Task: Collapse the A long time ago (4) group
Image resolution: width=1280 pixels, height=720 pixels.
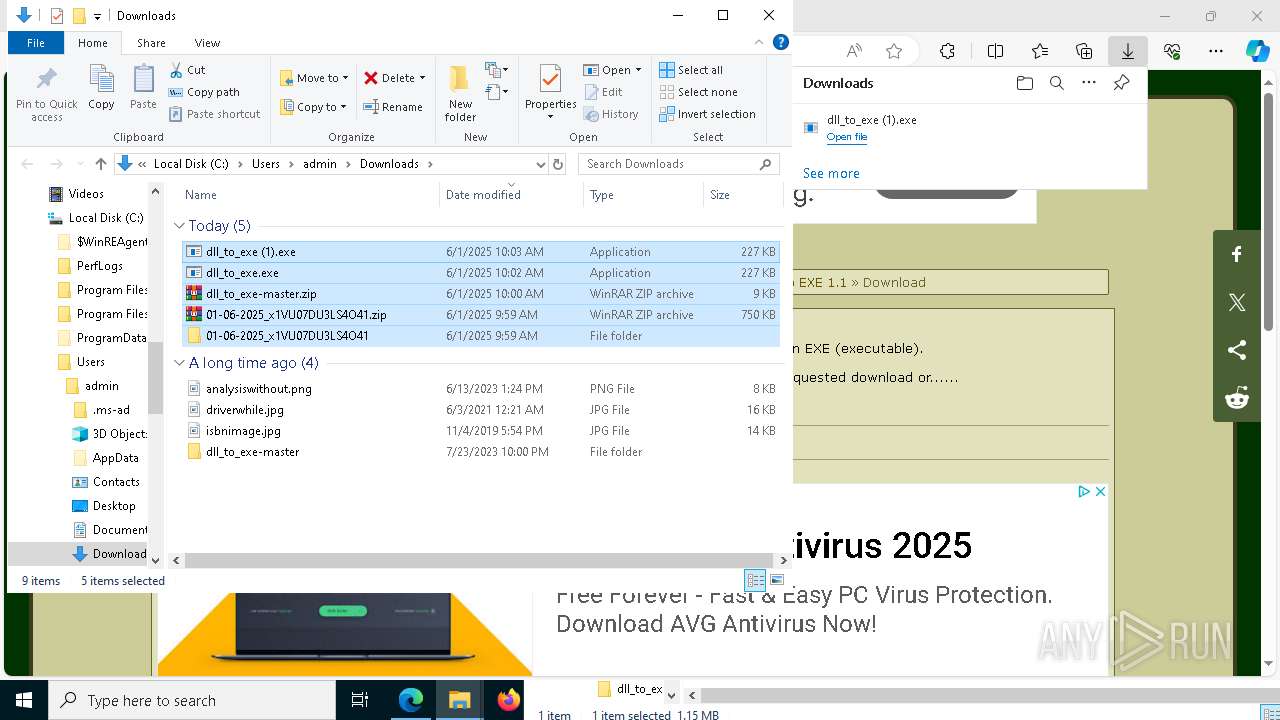Action: coord(180,363)
